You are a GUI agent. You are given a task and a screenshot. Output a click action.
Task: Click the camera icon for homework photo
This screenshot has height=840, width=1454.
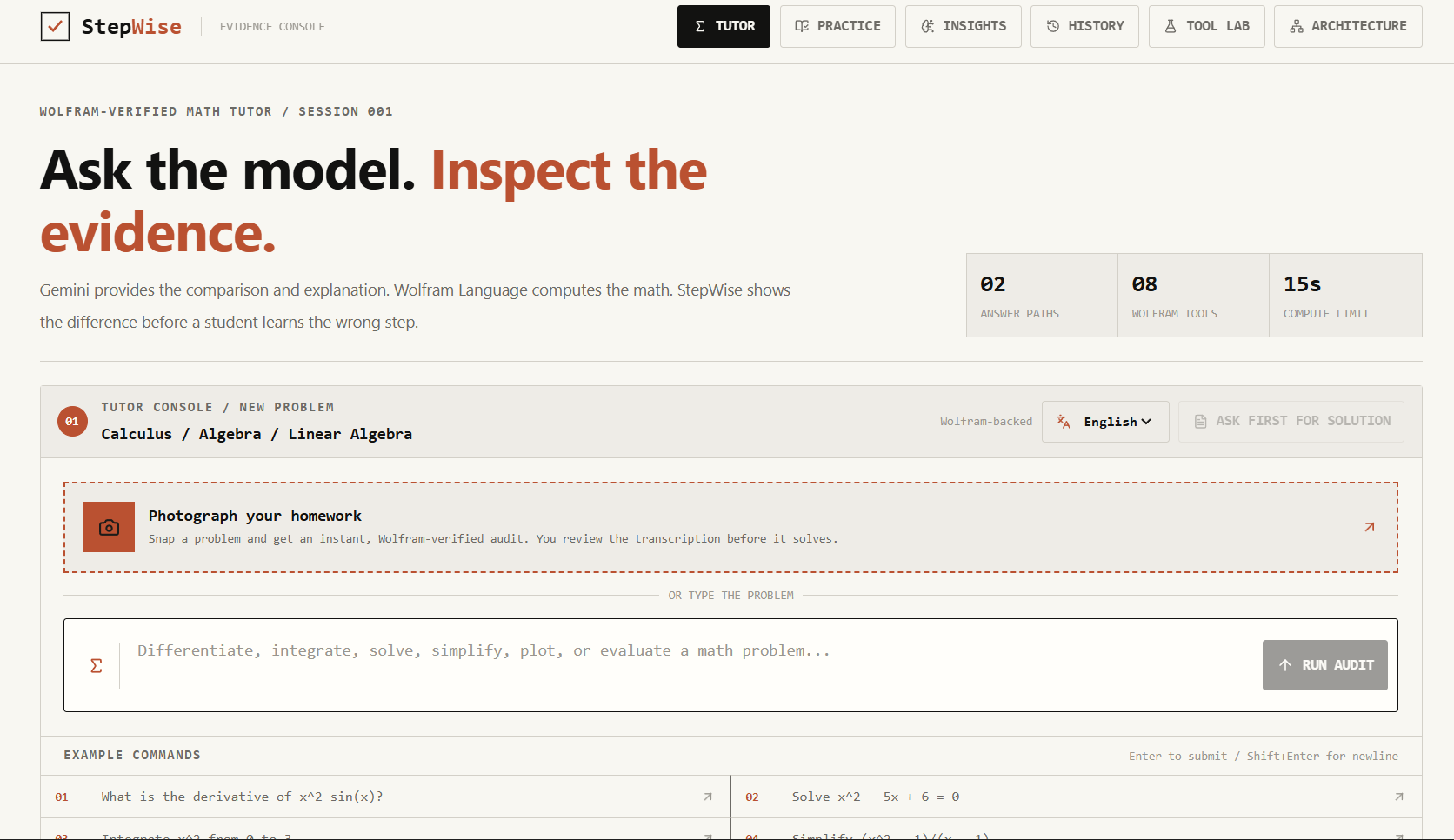click(x=109, y=527)
